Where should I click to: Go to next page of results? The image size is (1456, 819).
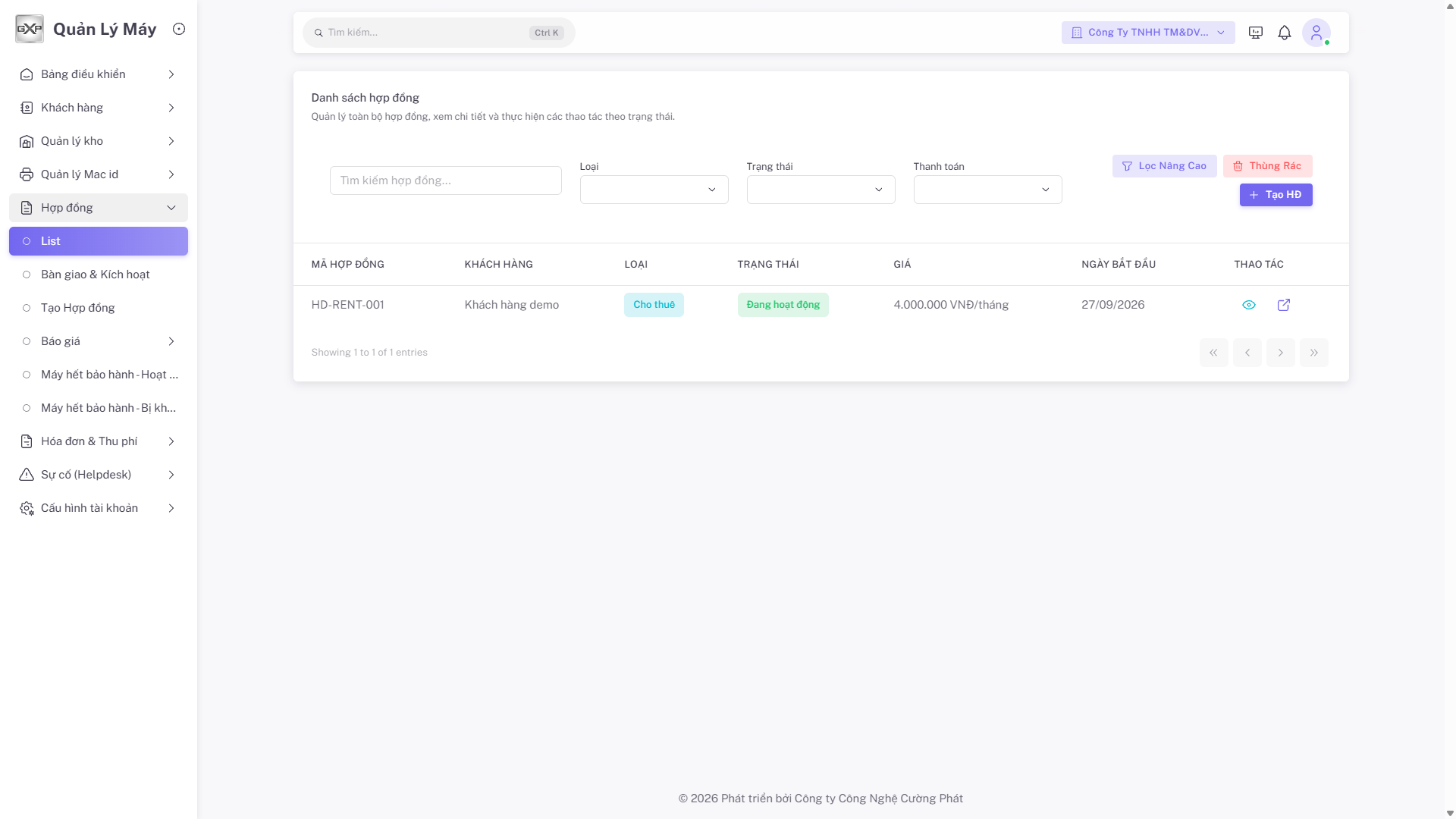point(1280,353)
